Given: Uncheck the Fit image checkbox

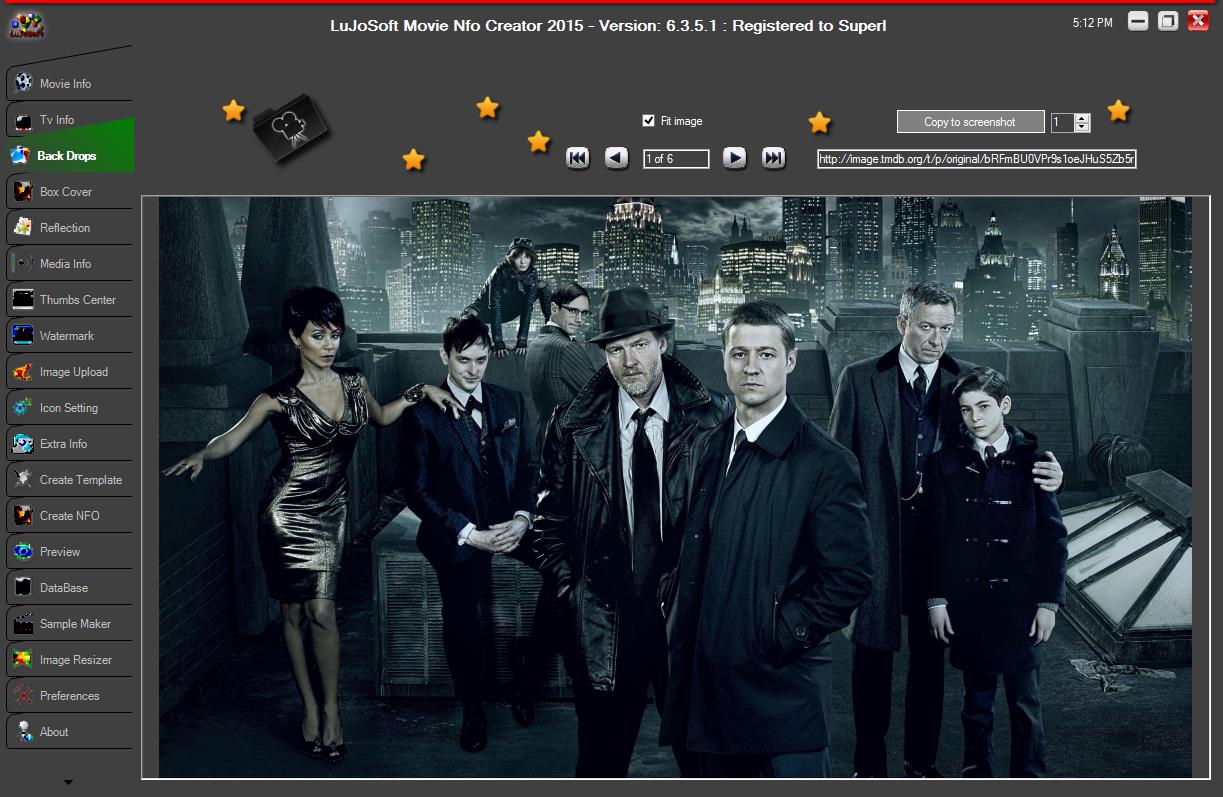Looking at the screenshot, I should [x=648, y=120].
